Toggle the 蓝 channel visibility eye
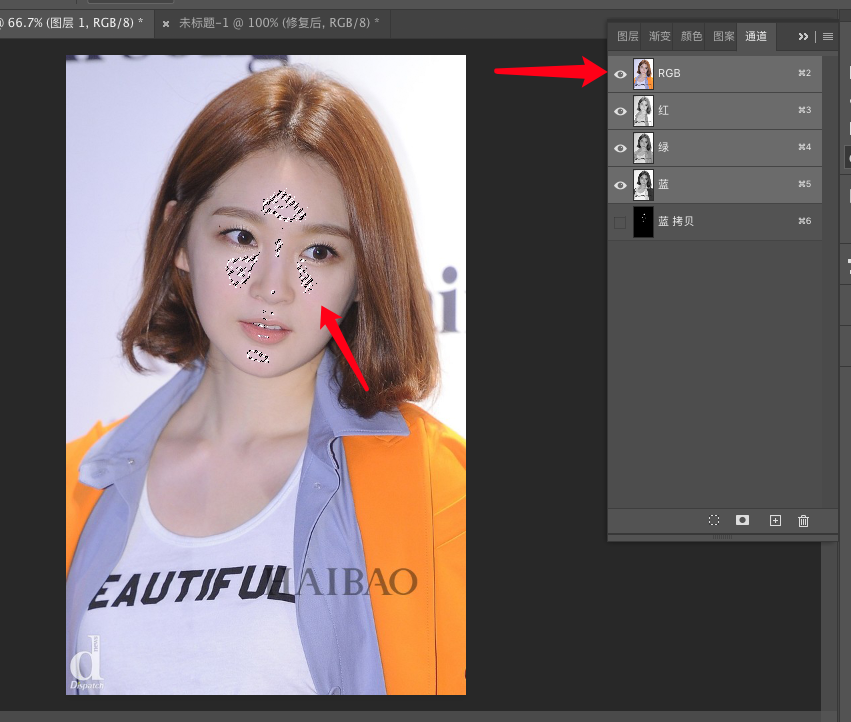 tap(620, 185)
